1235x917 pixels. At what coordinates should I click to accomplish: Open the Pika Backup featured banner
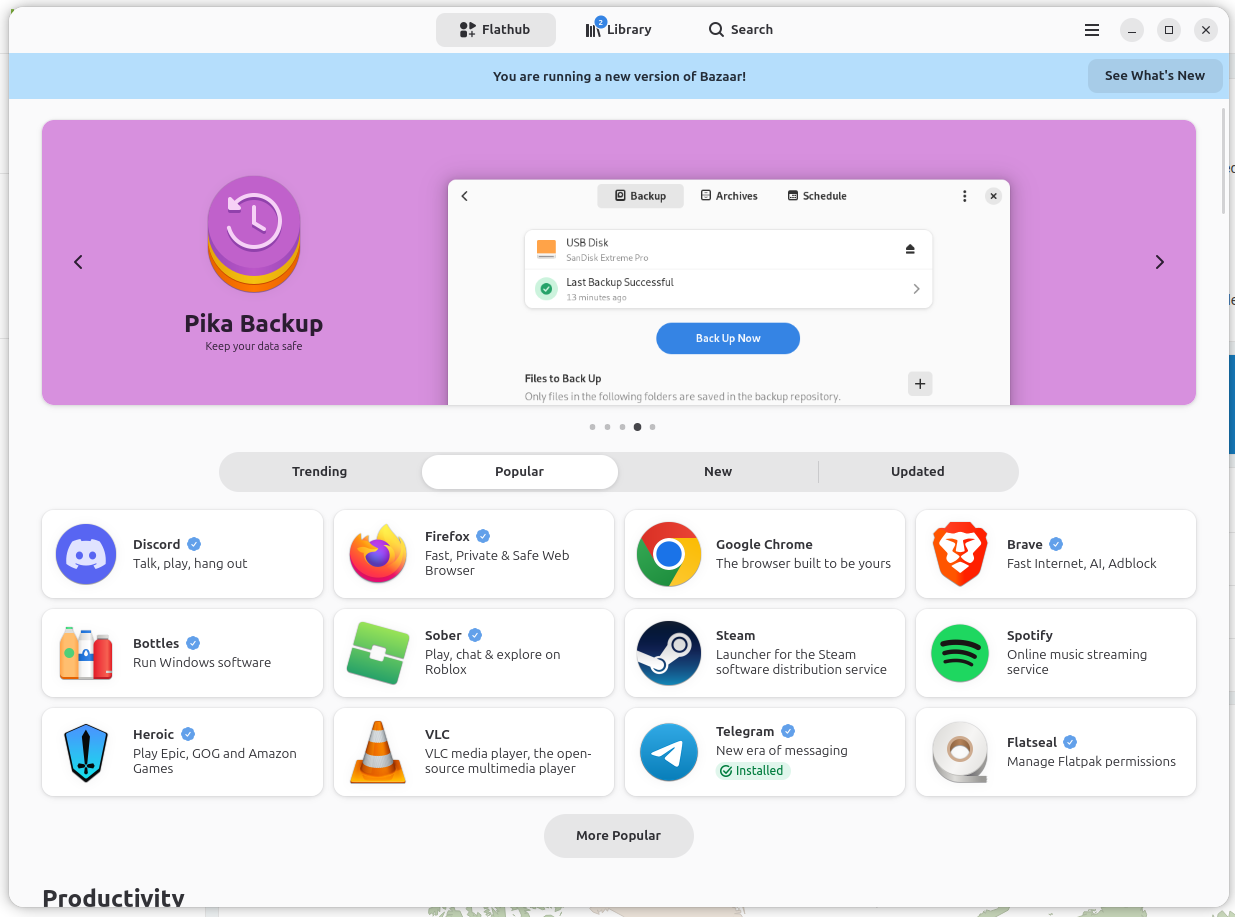point(254,264)
